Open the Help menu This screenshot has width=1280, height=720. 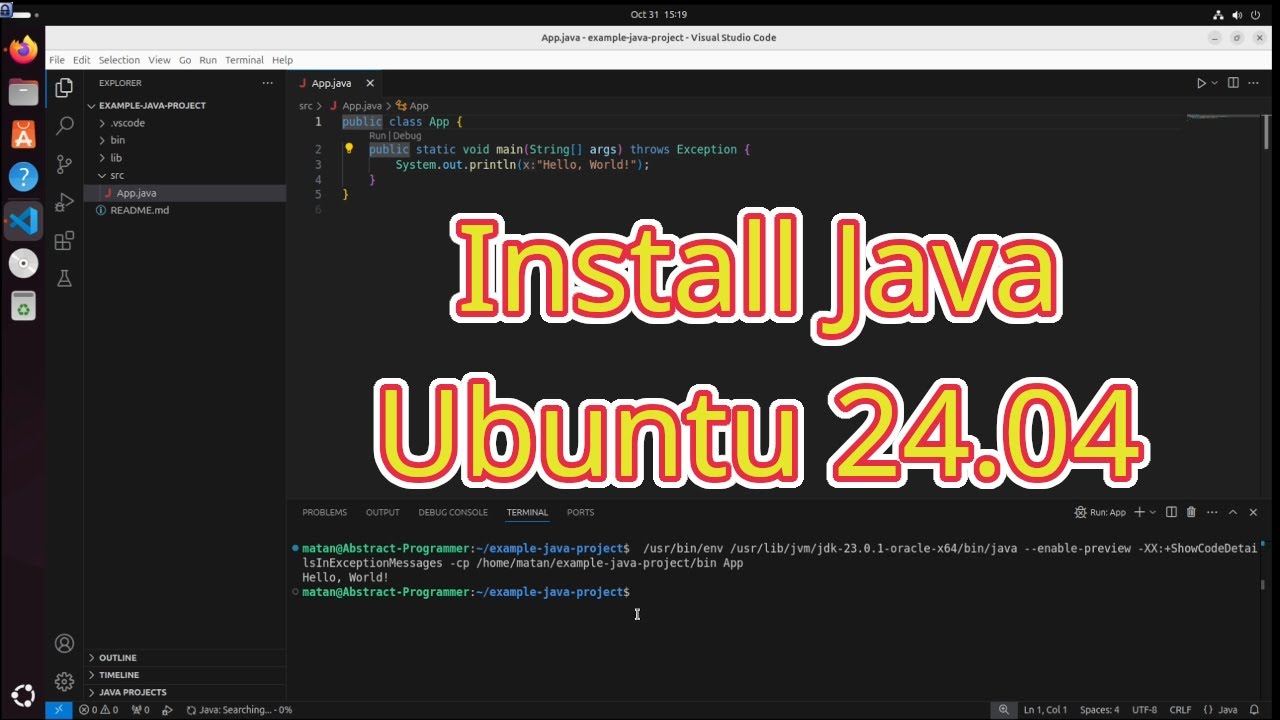[283, 60]
